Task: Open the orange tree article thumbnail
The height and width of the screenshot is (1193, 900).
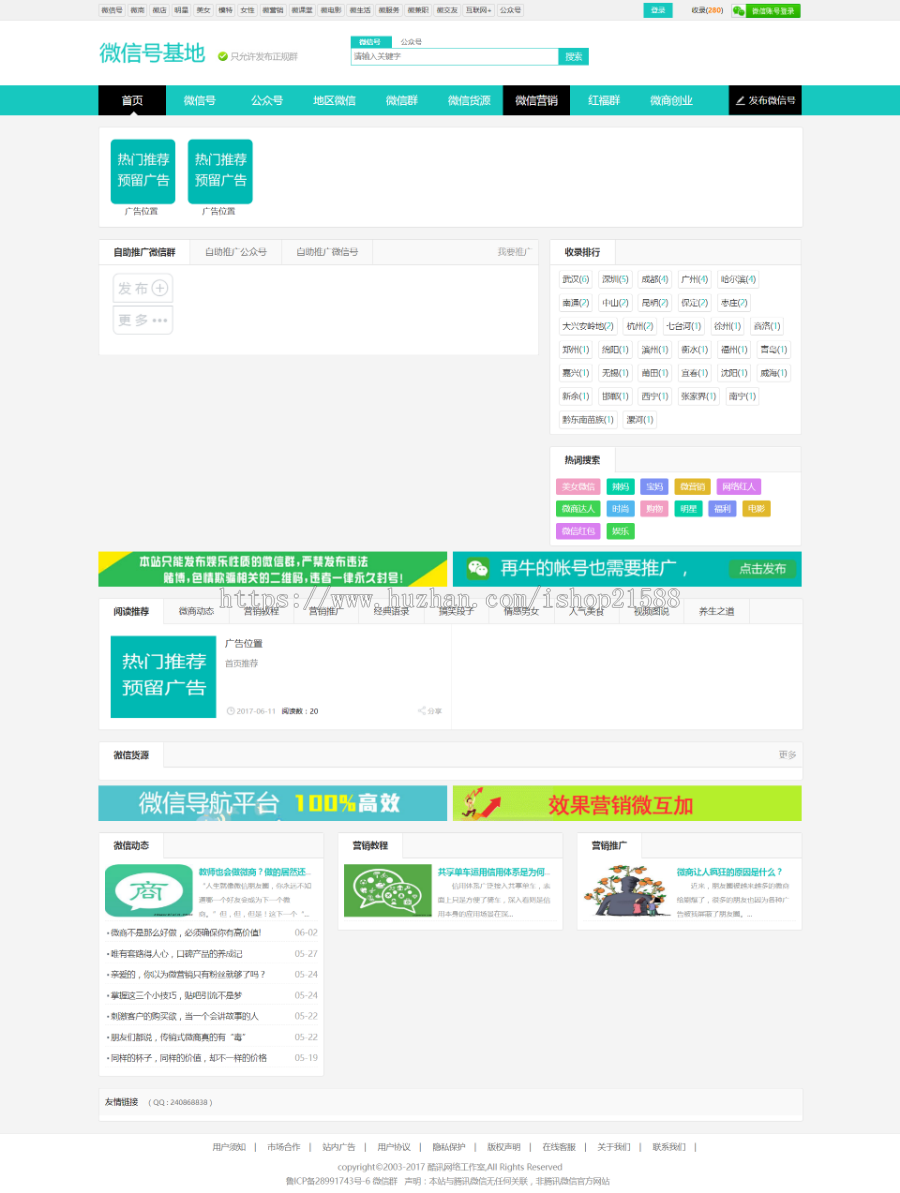Action: (627, 890)
